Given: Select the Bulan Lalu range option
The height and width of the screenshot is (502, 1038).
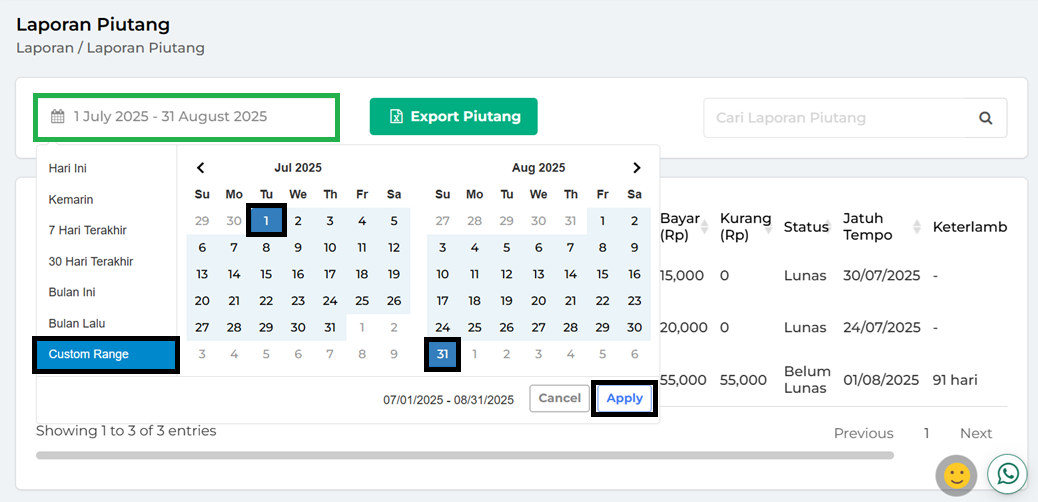Looking at the screenshot, I should point(77,323).
